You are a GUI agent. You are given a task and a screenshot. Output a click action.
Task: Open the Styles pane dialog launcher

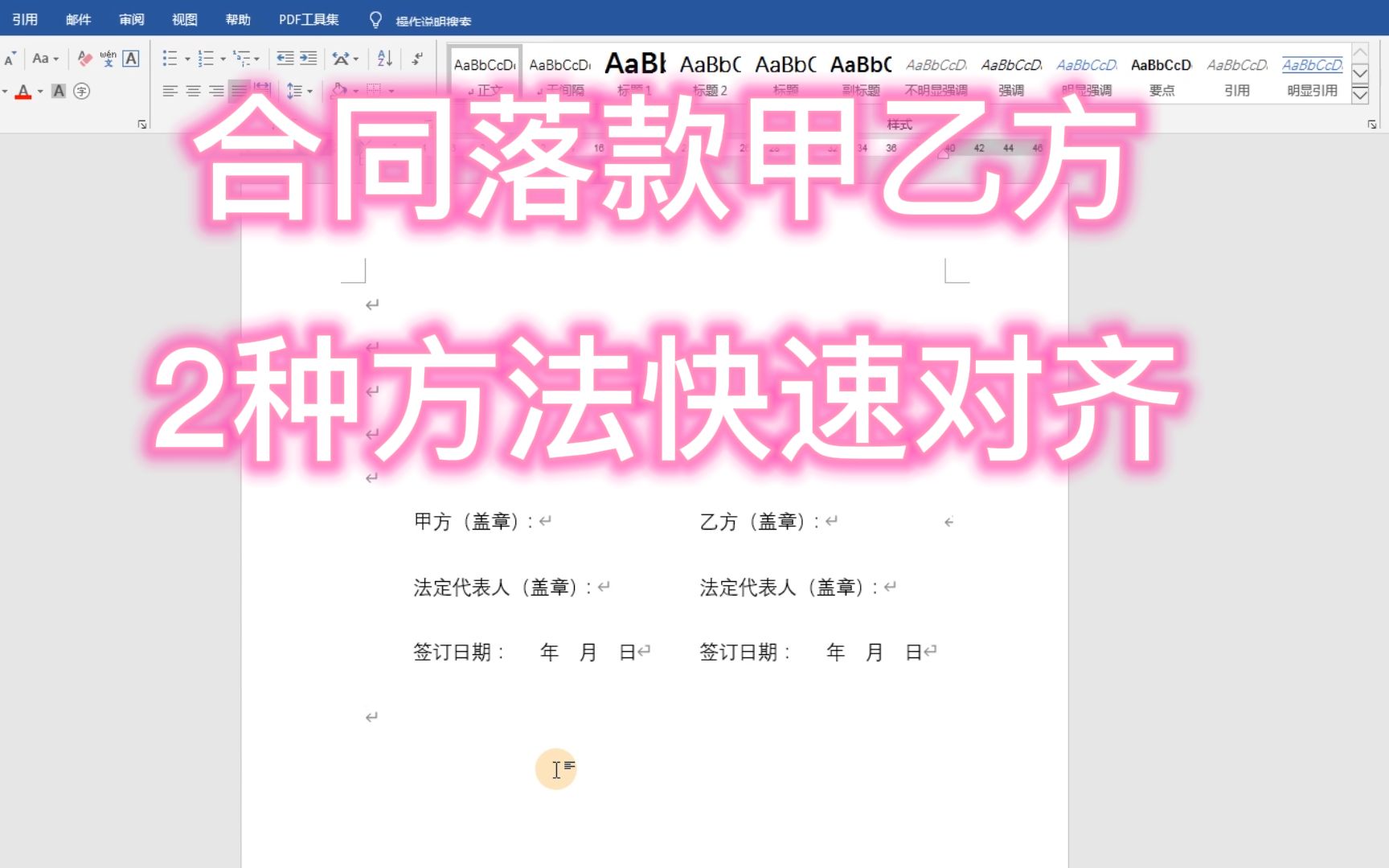[x=1372, y=125]
